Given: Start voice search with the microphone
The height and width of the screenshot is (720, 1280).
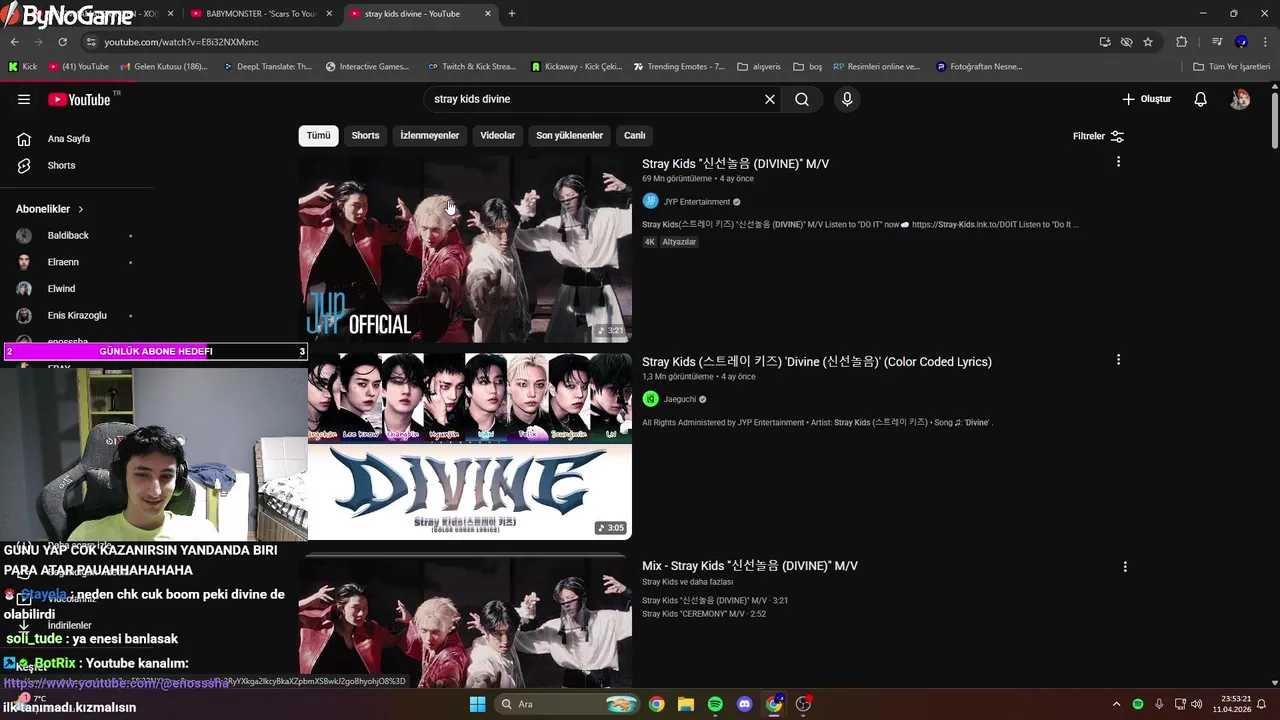Looking at the screenshot, I should (x=847, y=99).
